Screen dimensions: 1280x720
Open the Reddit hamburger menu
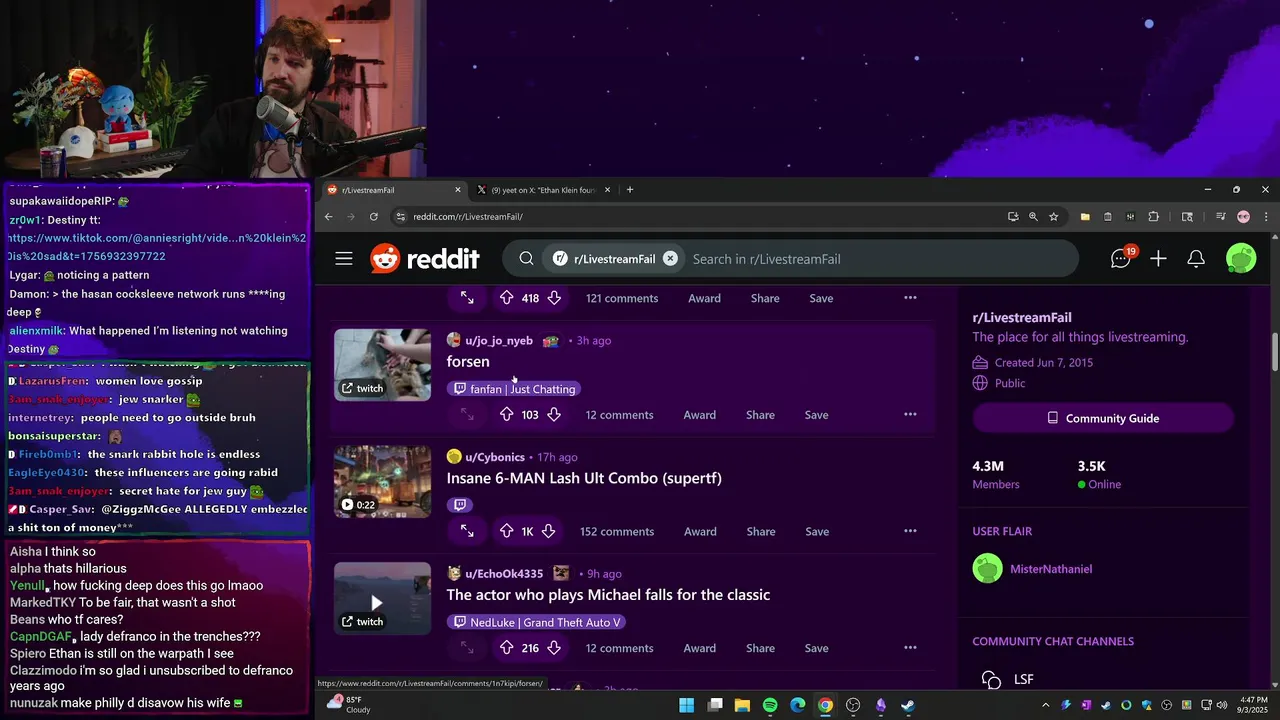tap(344, 259)
